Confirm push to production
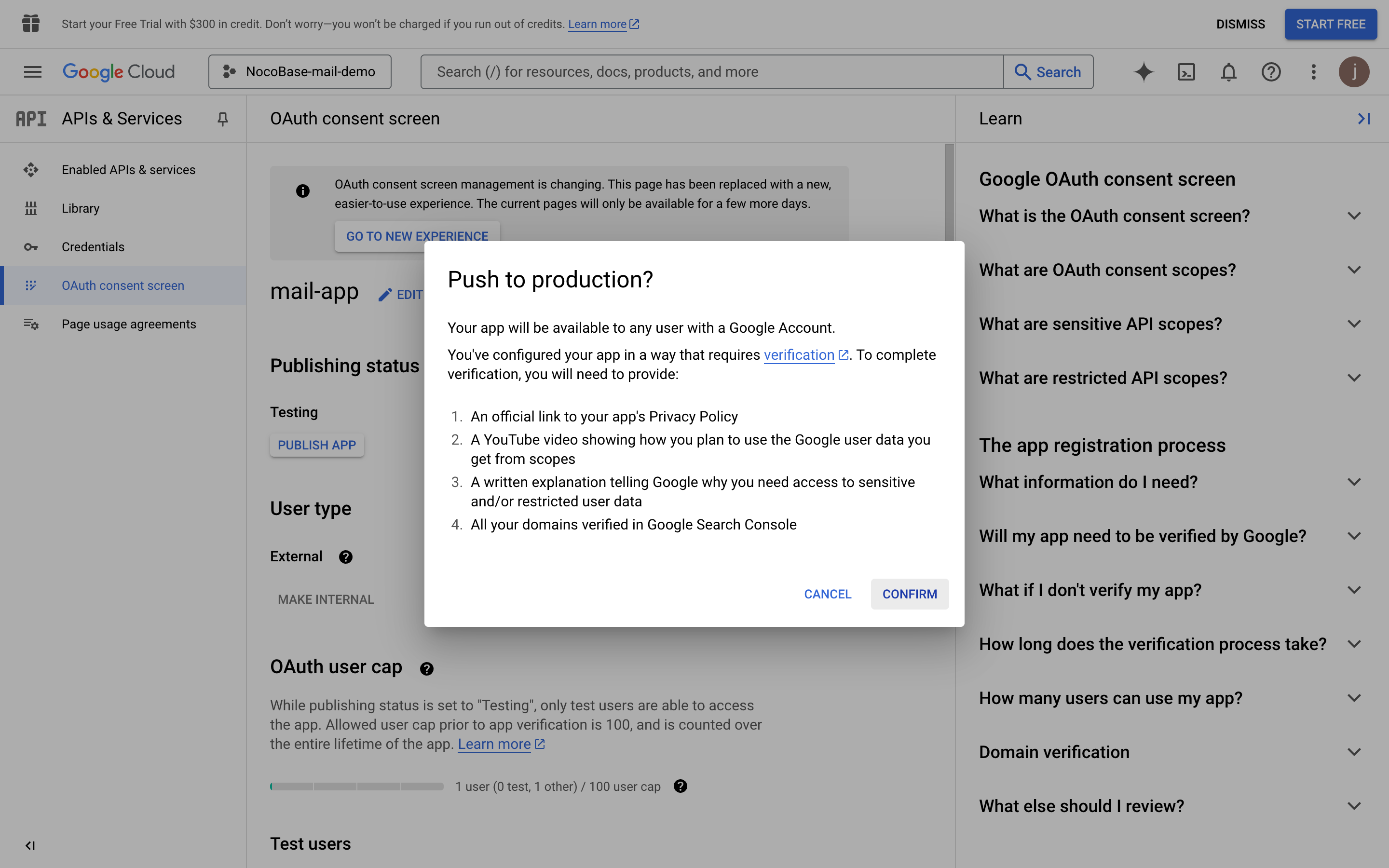This screenshot has height=868, width=1389. 909,594
